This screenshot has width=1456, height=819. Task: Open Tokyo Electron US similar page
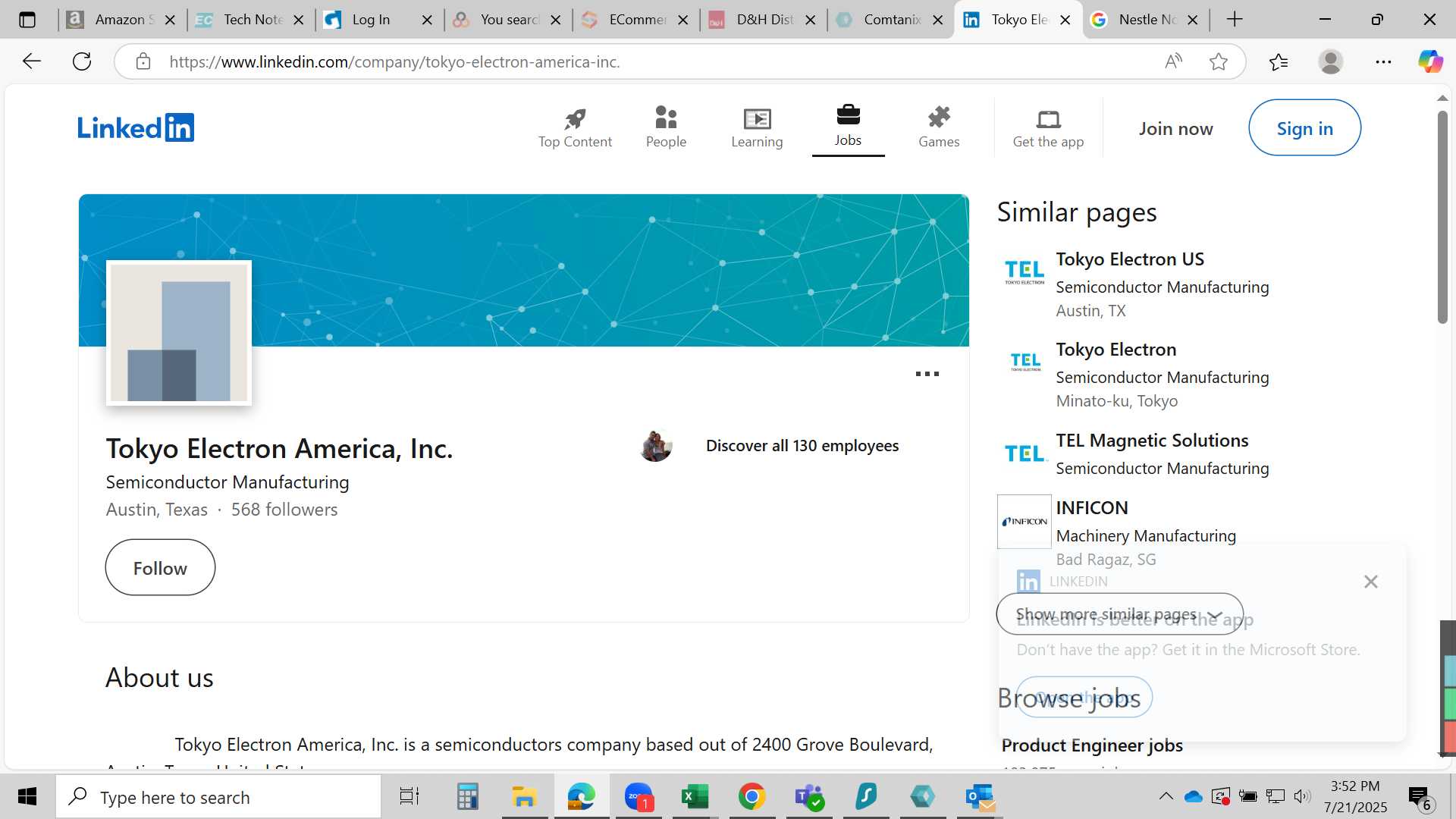1130,259
